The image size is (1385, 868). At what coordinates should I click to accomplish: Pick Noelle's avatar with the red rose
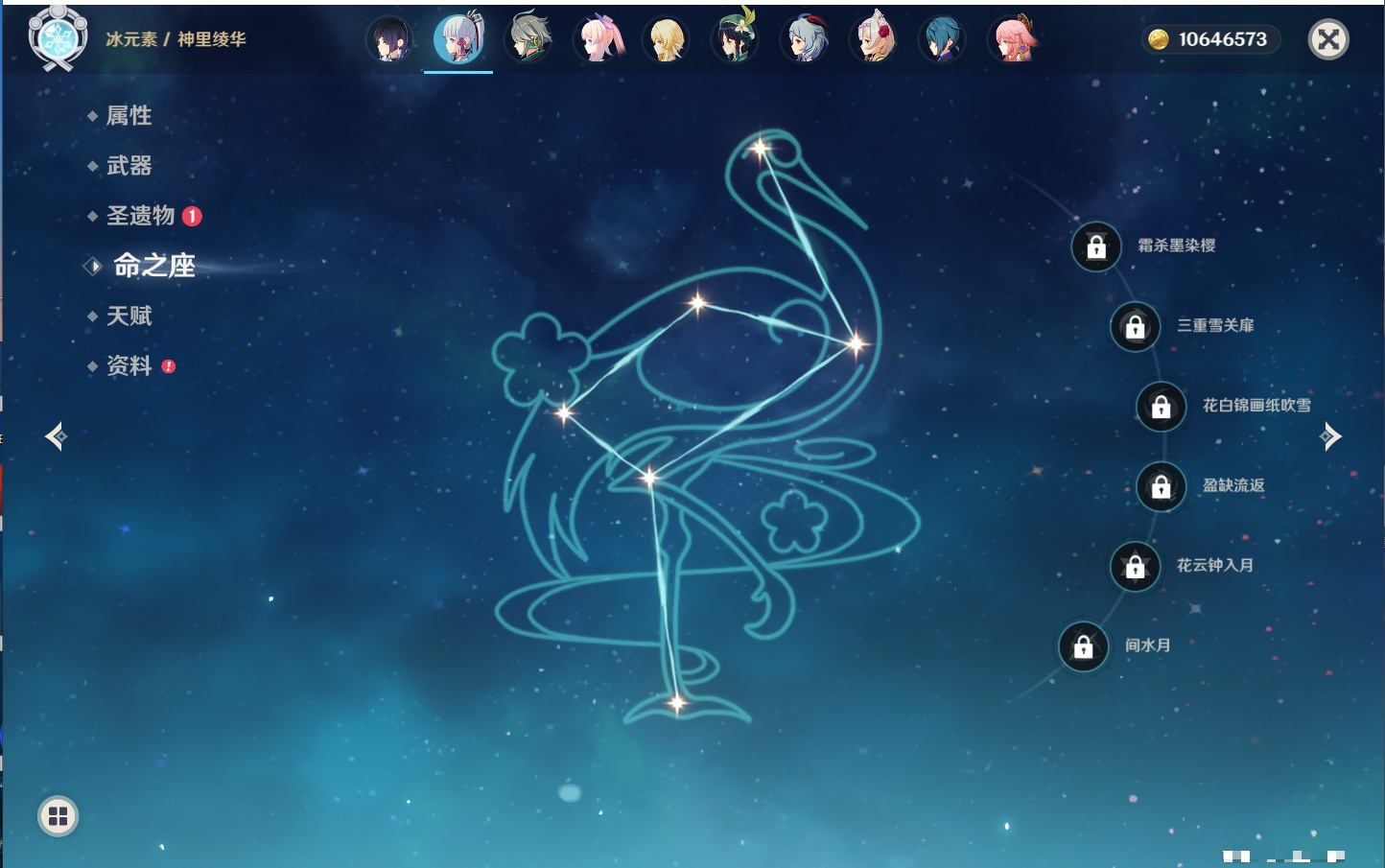874,39
